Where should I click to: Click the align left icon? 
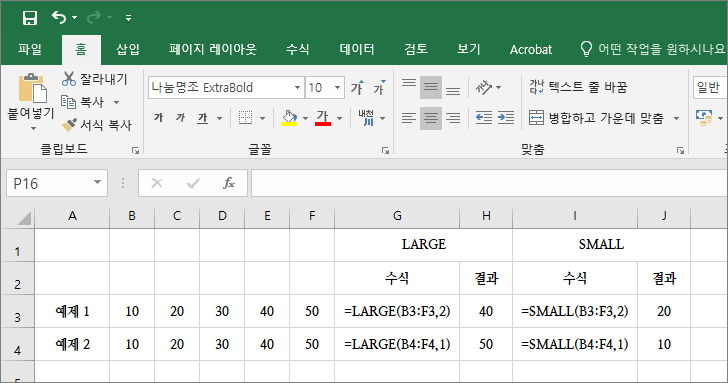pyautogui.click(x=409, y=118)
